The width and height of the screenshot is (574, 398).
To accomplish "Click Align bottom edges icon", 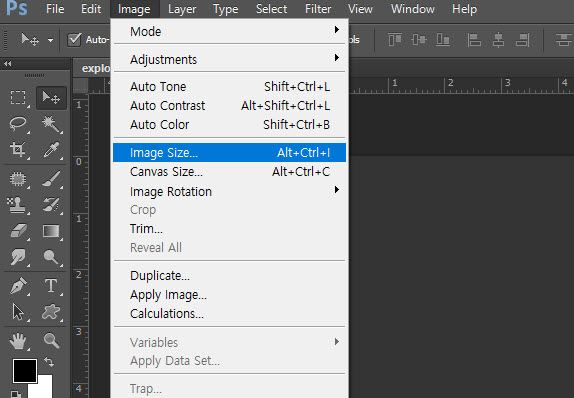I will [443, 39].
